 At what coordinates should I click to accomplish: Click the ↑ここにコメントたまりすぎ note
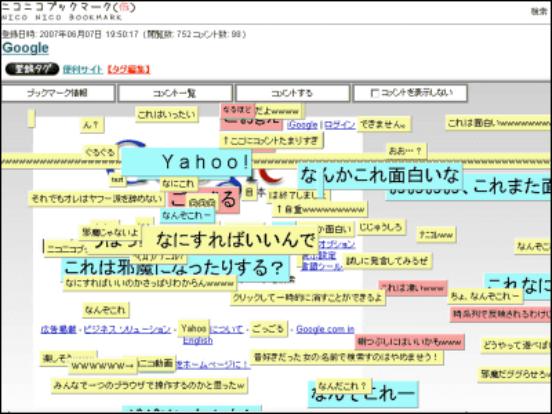pos(271,141)
